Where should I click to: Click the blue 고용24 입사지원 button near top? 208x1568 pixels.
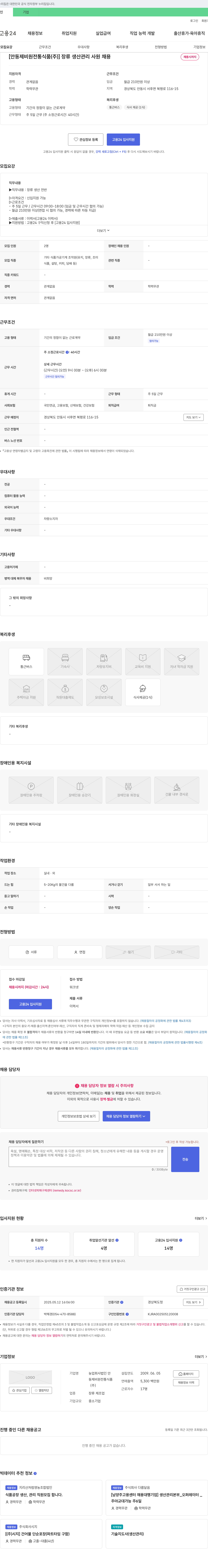click(123, 139)
